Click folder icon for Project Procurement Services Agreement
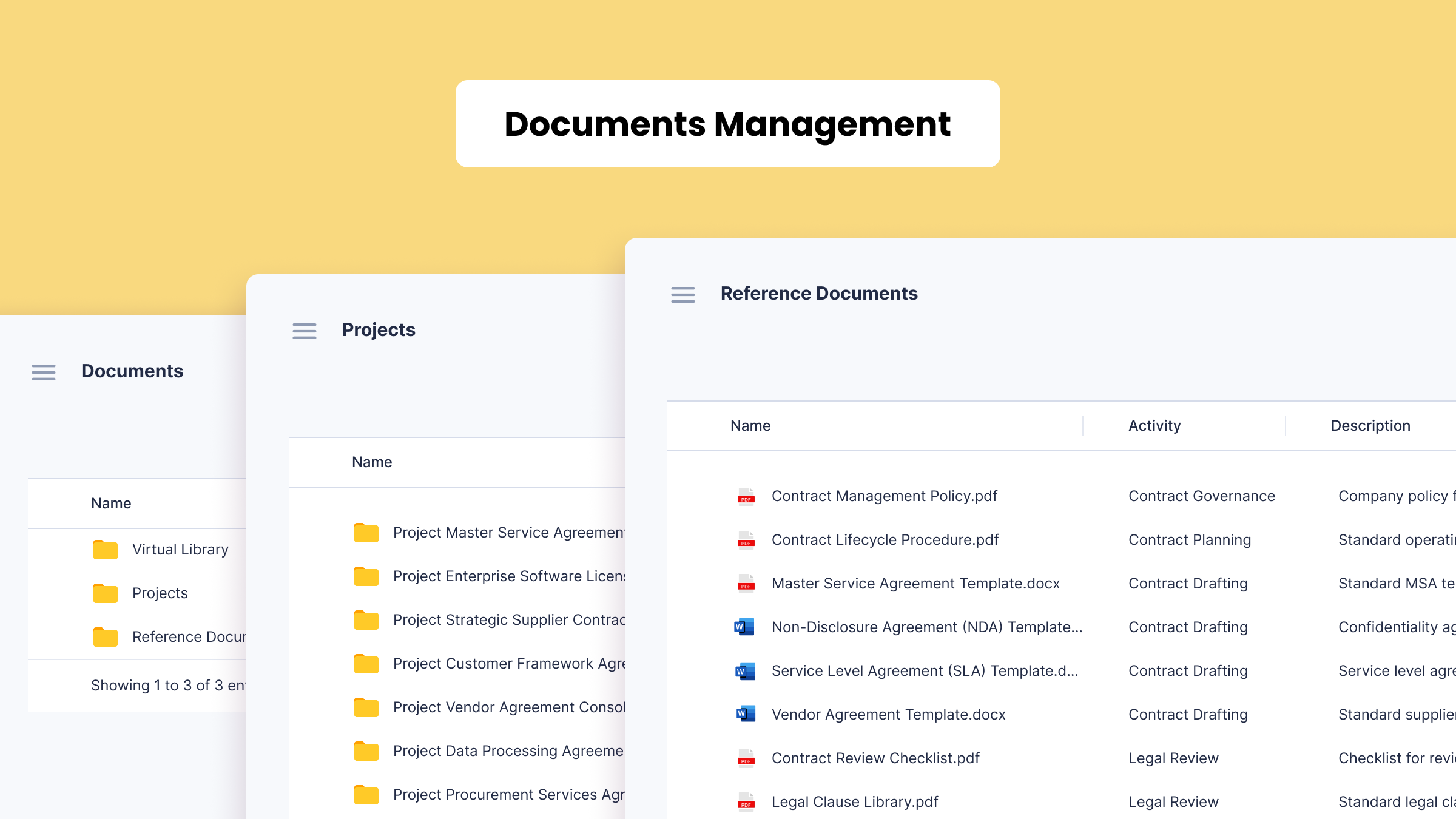This screenshot has width=1456, height=819. tap(366, 794)
